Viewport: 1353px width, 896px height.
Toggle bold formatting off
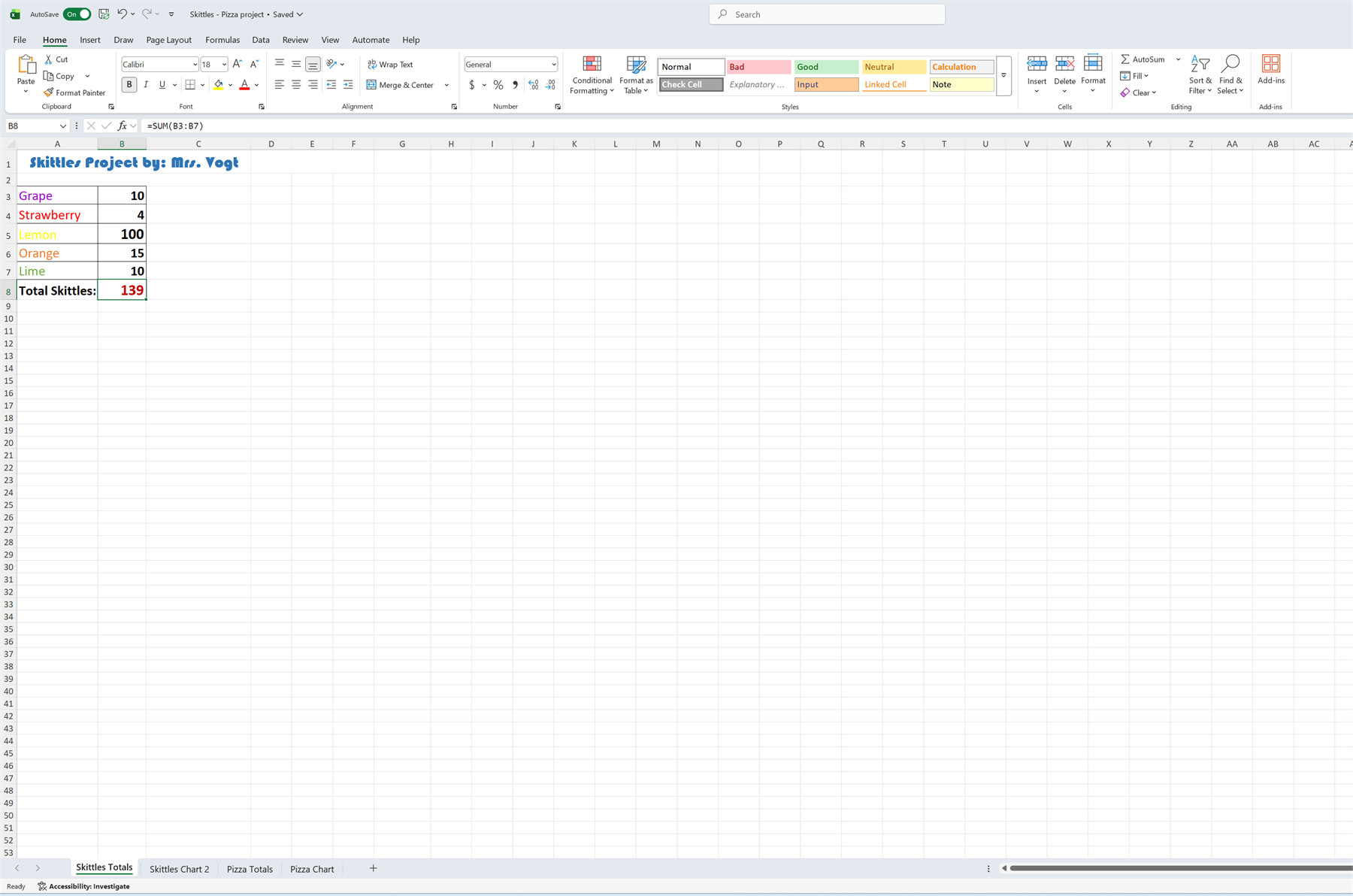click(x=129, y=84)
